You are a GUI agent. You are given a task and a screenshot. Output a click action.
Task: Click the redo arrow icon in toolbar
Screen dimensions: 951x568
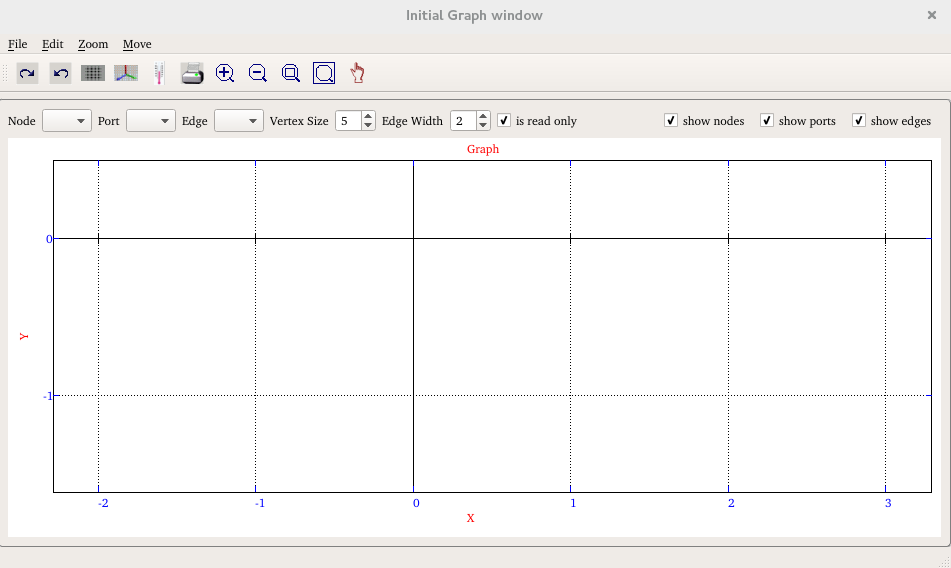pyautogui.click(x=28, y=73)
